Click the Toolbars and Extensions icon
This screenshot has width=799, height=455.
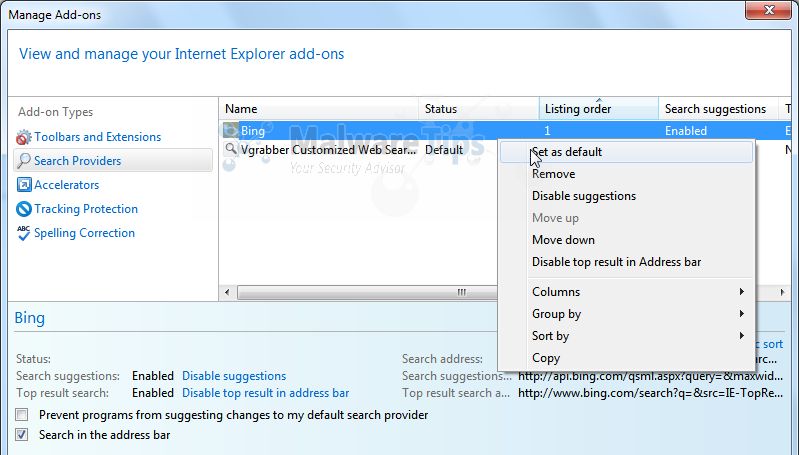(x=23, y=137)
